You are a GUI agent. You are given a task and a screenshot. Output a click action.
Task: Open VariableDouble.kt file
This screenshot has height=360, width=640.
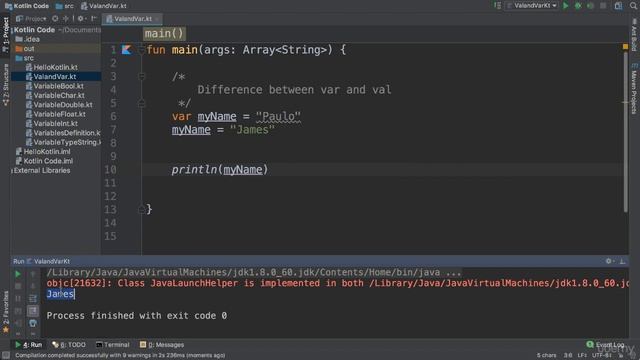59,105
